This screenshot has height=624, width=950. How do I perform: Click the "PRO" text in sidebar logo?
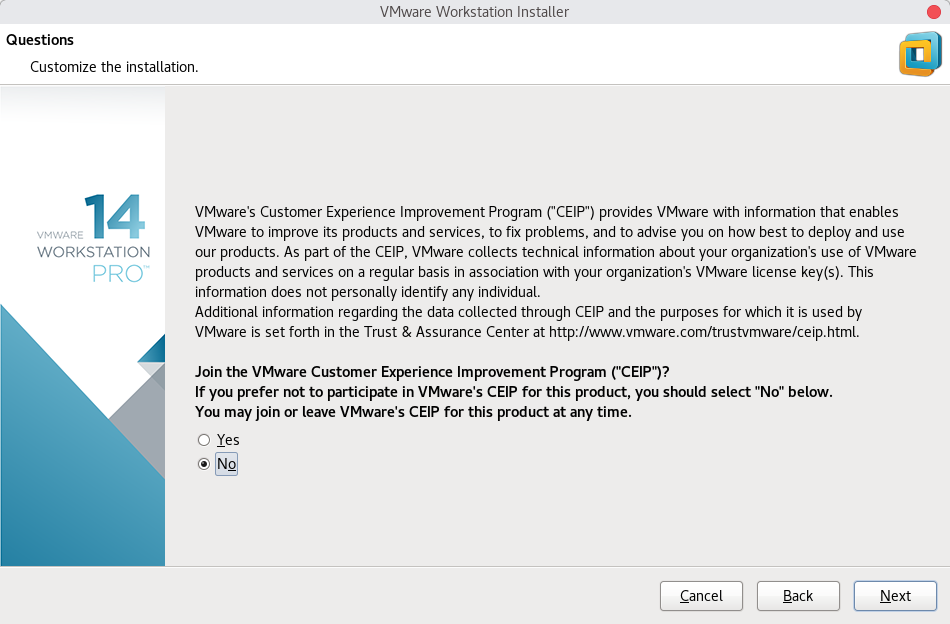(119, 273)
